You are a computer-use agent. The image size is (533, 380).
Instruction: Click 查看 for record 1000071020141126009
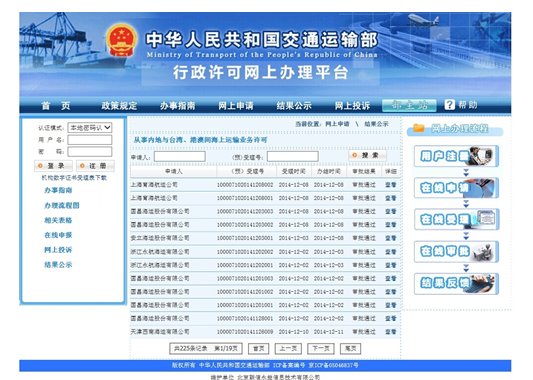(x=391, y=332)
